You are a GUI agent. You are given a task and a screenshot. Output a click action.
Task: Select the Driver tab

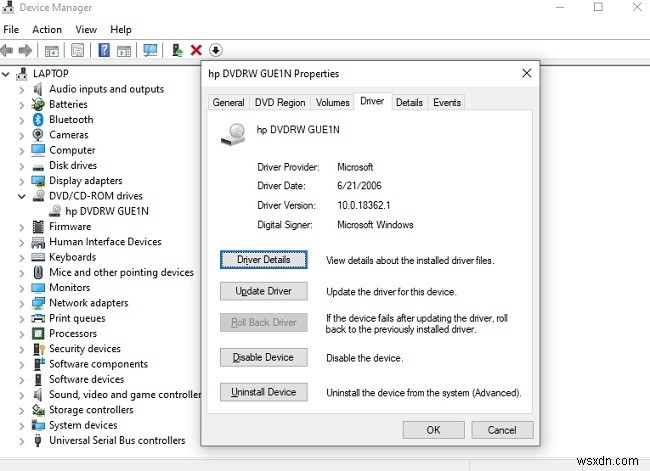(x=372, y=101)
